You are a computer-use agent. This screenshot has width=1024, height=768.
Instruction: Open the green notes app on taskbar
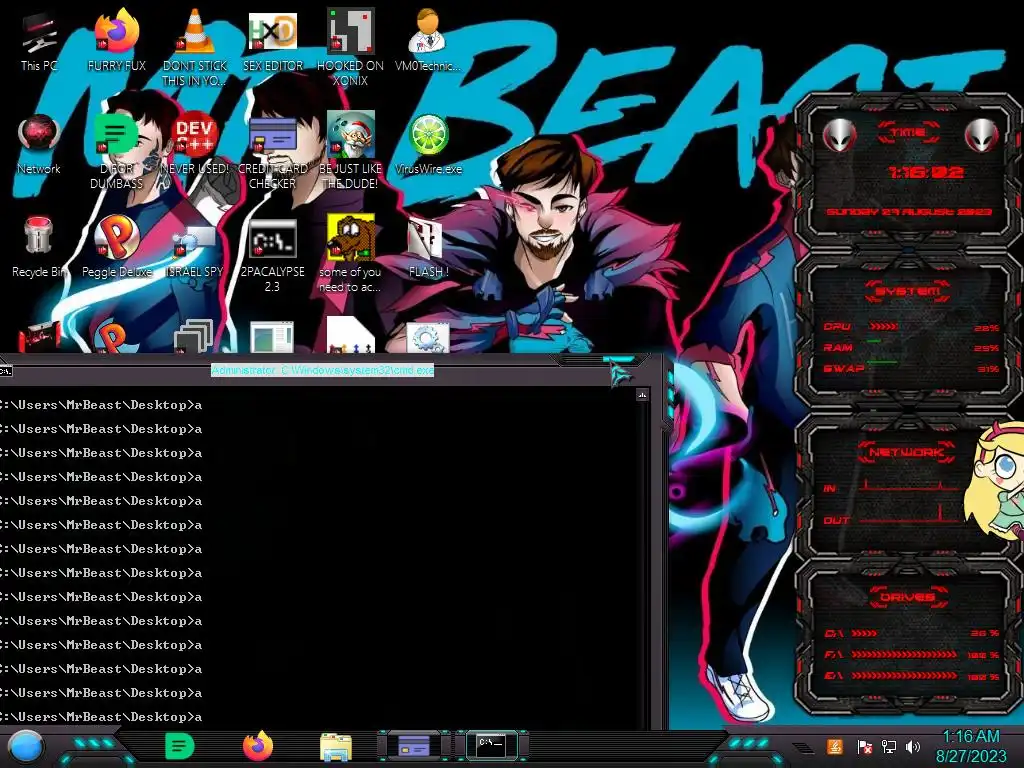pyautogui.click(x=180, y=746)
